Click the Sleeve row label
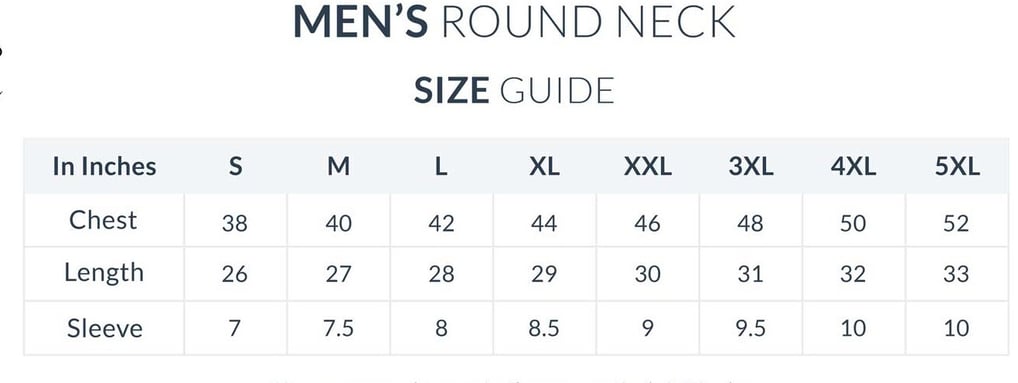The height and width of the screenshot is (383, 1018). pyautogui.click(x=105, y=328)
